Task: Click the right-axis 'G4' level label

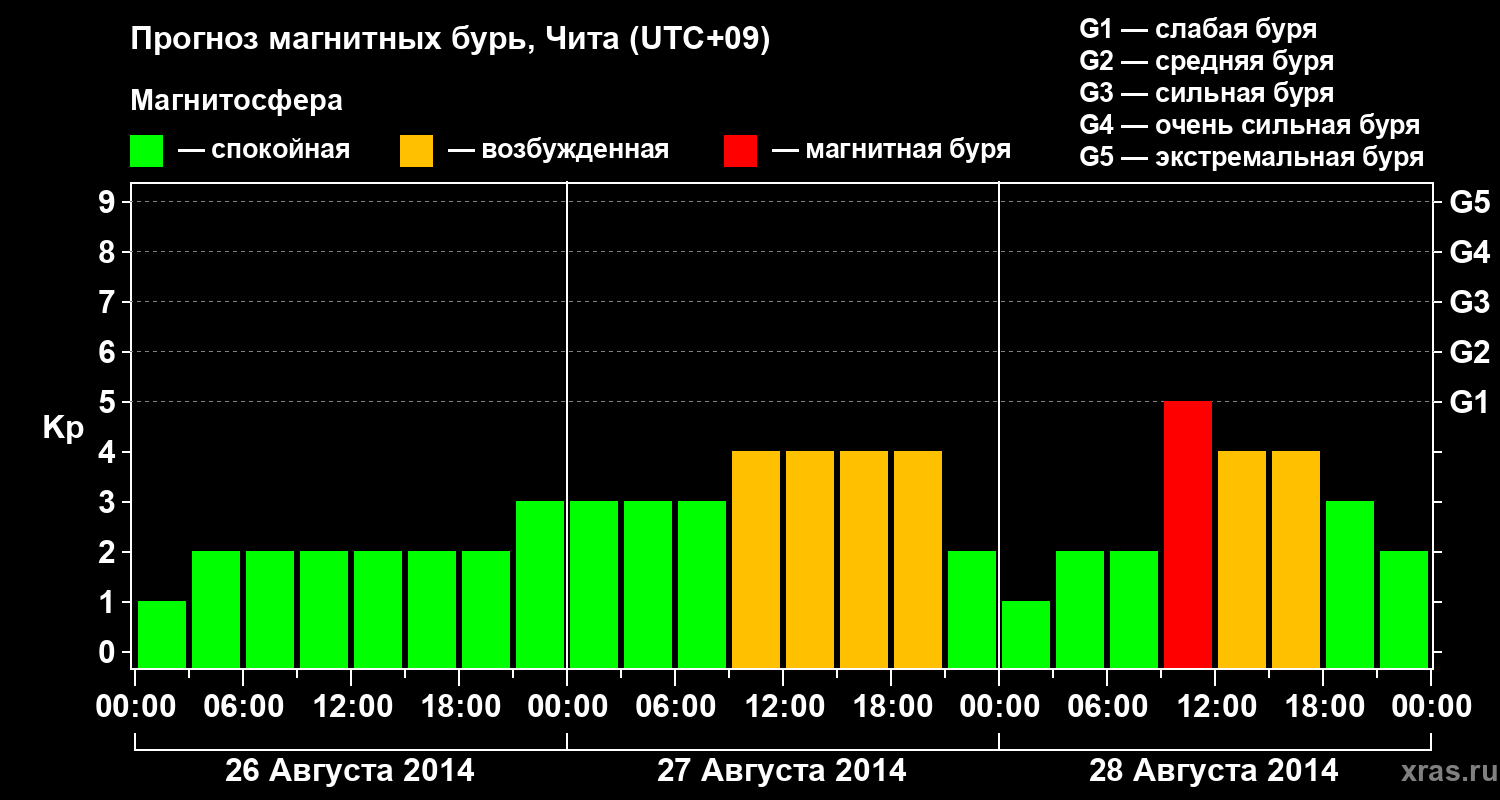Action: coord(1469,252)
